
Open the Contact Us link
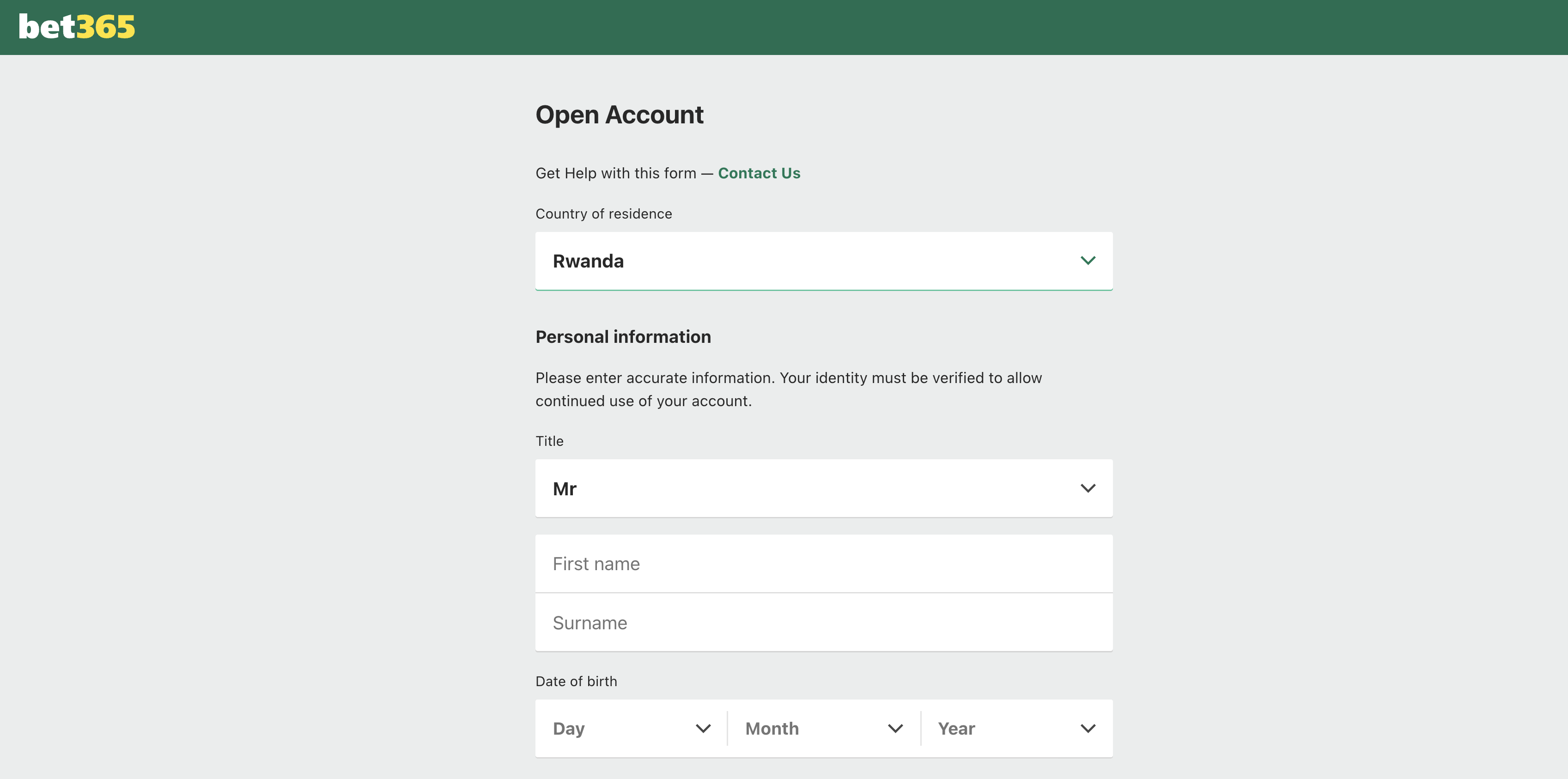759,173
